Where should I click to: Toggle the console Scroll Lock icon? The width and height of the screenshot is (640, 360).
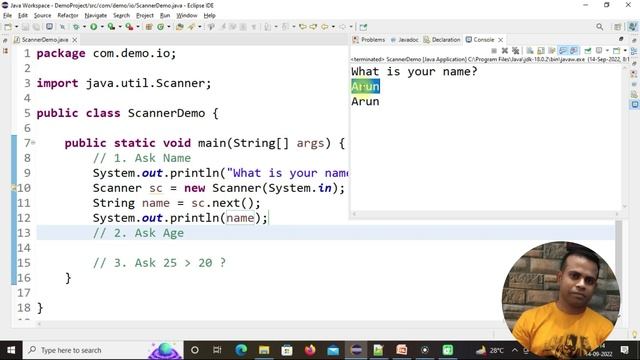[x=541, y=51]
